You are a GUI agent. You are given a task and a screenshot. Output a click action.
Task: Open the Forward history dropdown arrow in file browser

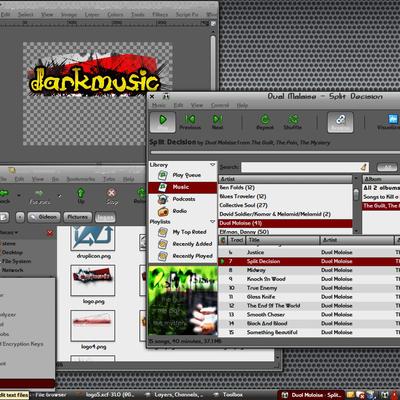pos(60,196)
